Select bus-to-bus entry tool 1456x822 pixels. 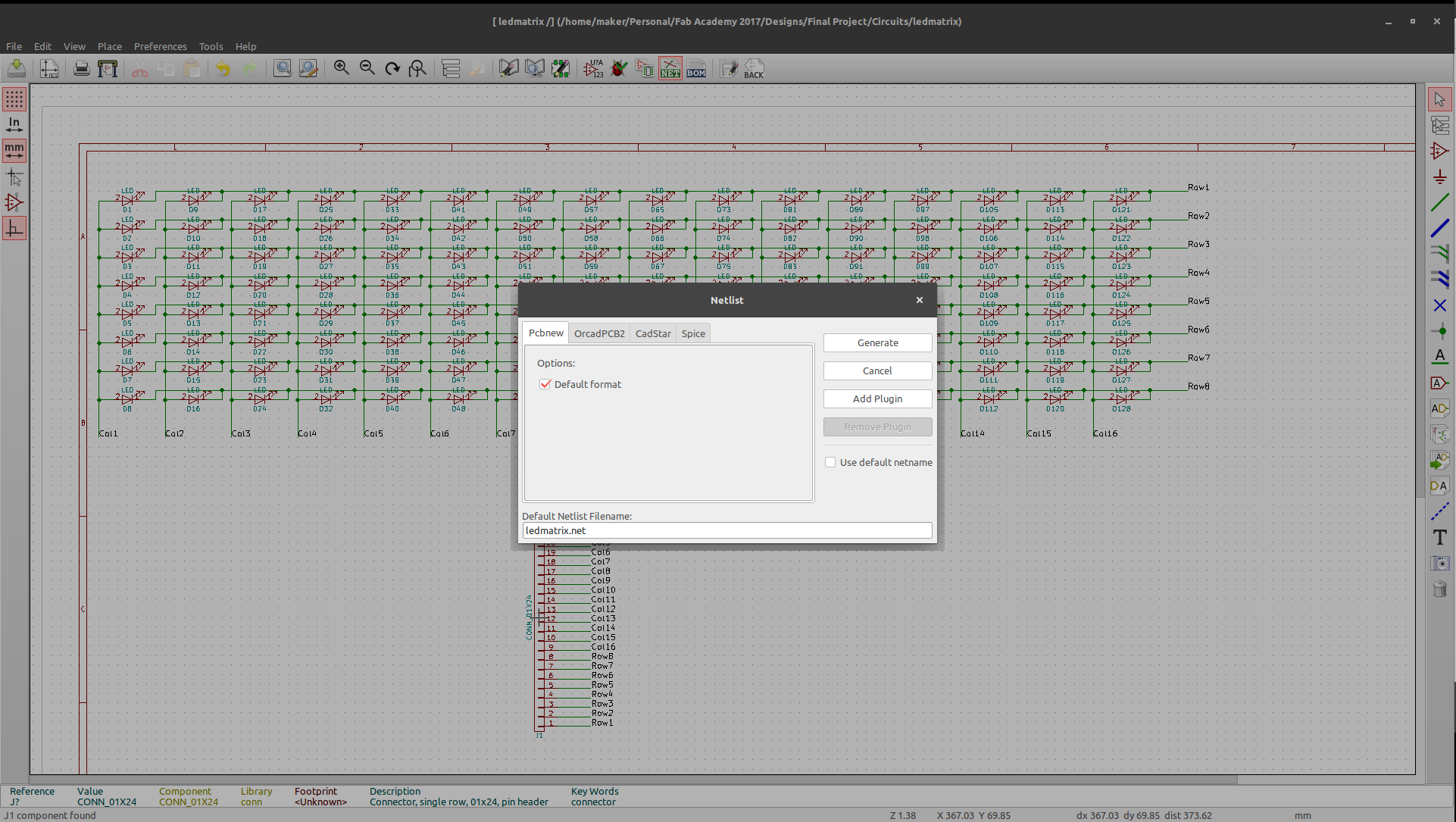coord(1440,280)
